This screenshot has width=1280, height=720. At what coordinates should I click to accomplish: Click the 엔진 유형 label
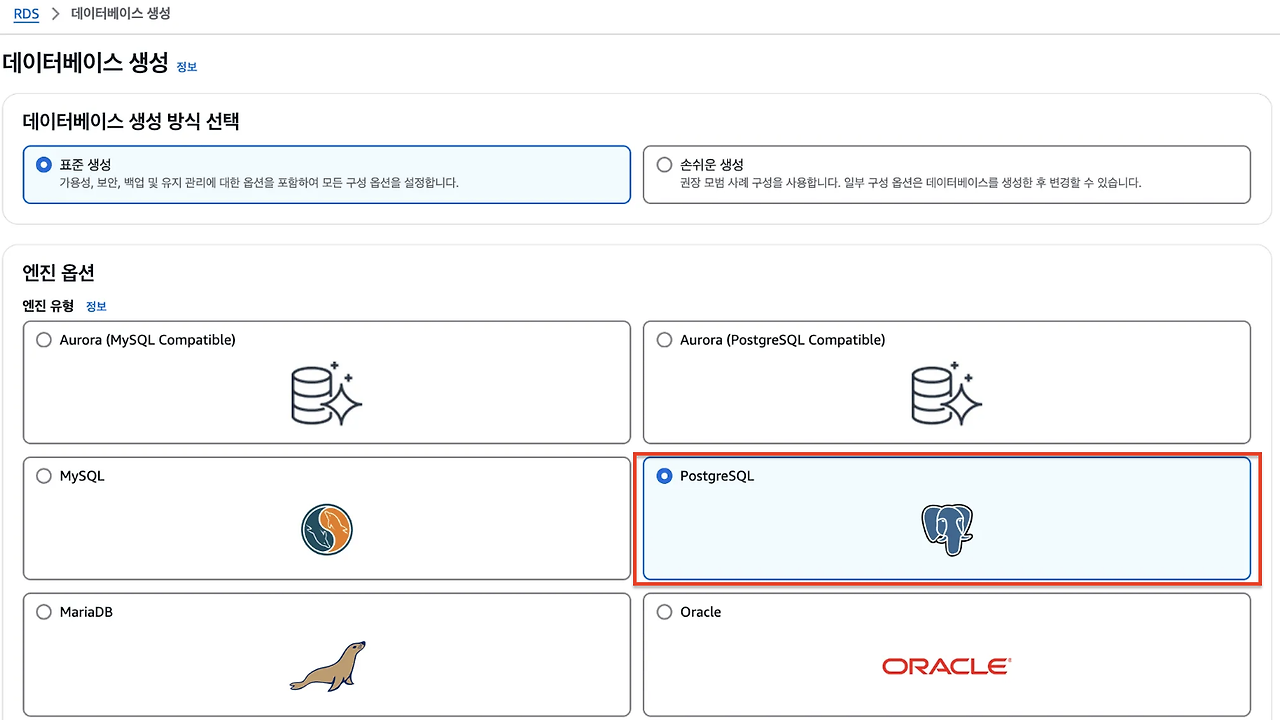point(48,306)
